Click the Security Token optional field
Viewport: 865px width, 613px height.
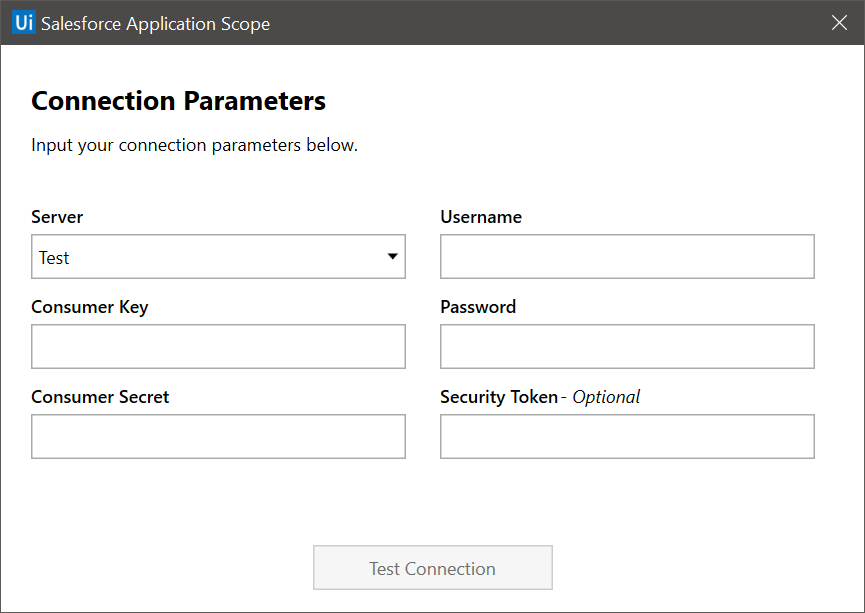pyautogui.click(x=627, y=436)
